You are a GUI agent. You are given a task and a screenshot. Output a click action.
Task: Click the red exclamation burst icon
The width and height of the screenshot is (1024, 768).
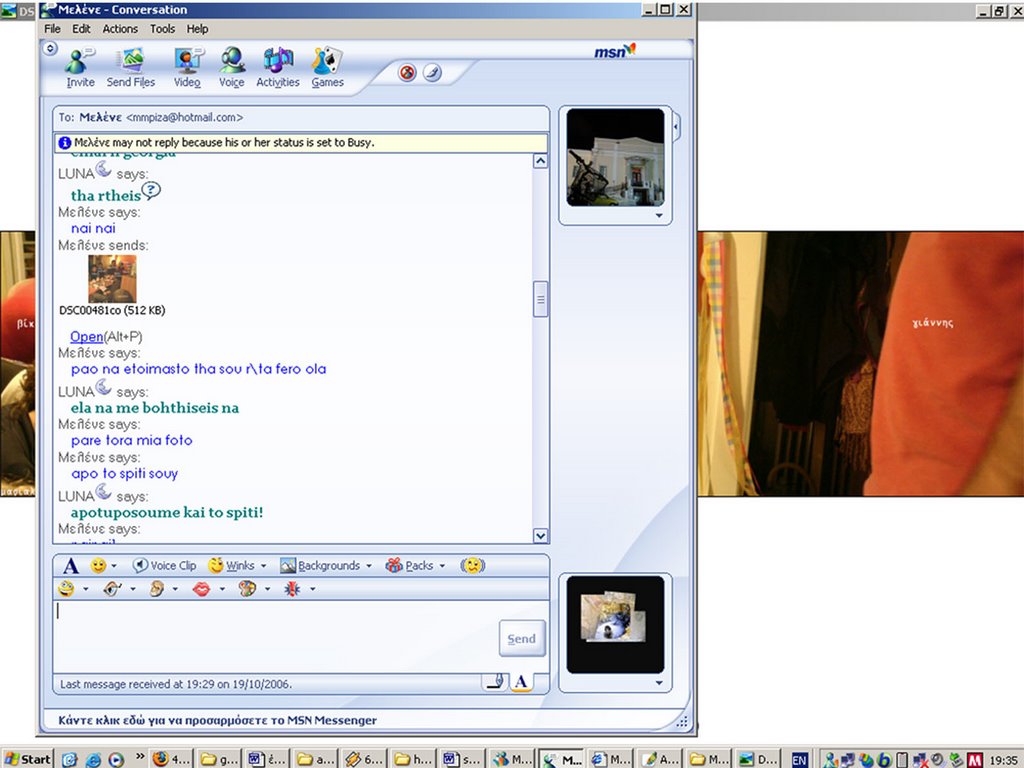(x=292, y=589)
